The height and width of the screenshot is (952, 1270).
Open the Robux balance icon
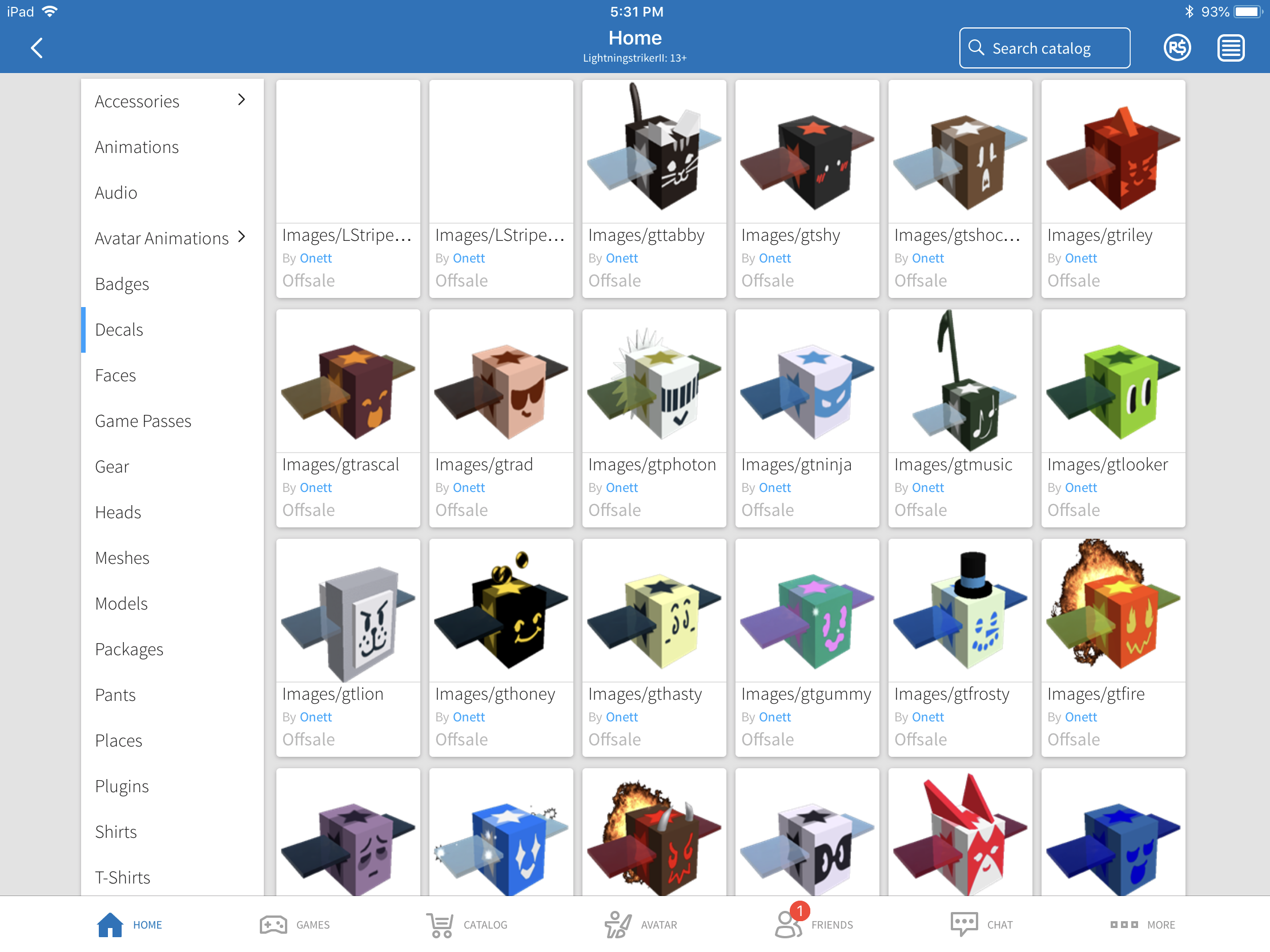[1176, 48]
